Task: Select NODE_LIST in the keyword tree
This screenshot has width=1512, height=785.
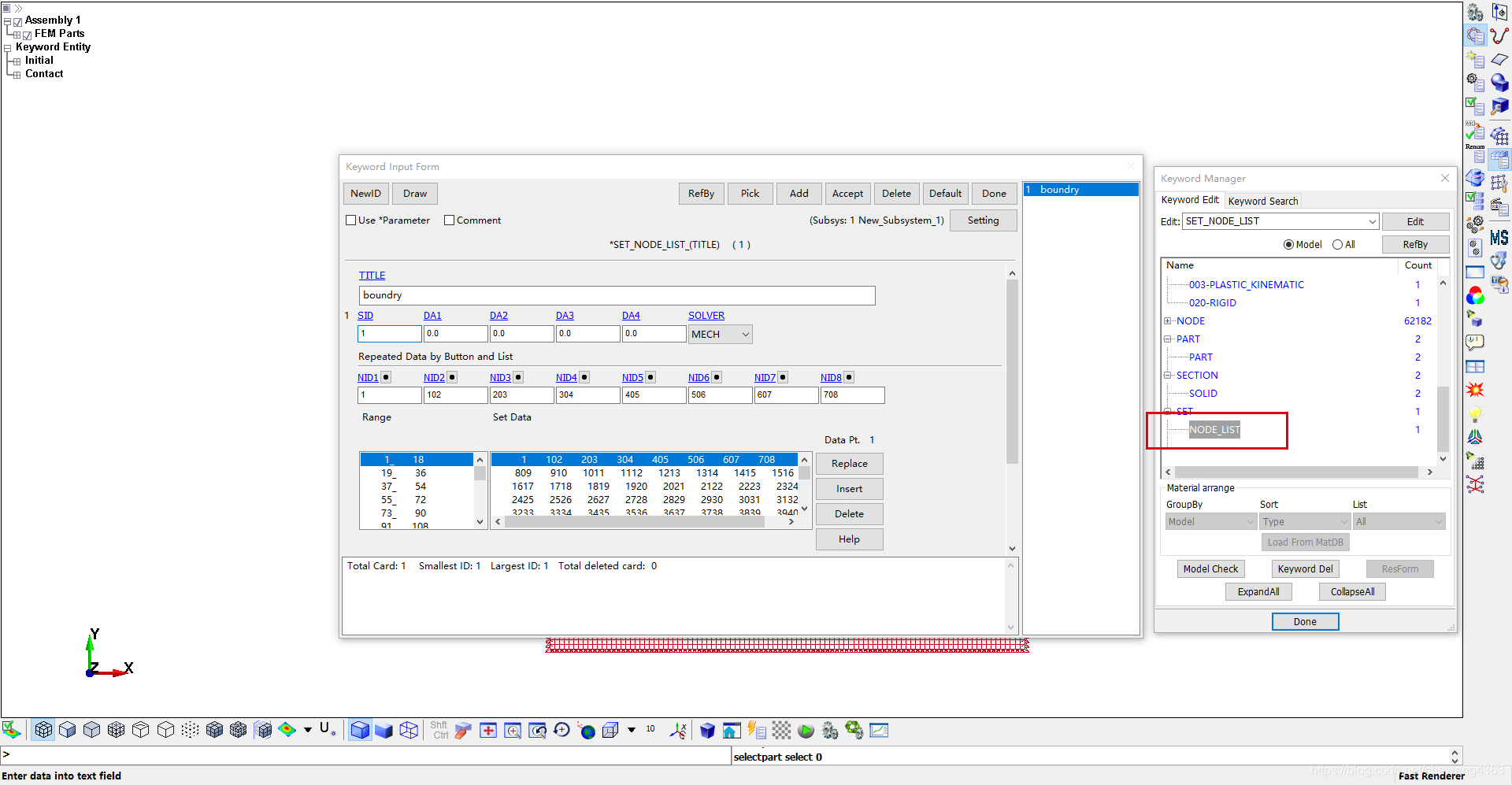Action: click(x=1214, y=430)
